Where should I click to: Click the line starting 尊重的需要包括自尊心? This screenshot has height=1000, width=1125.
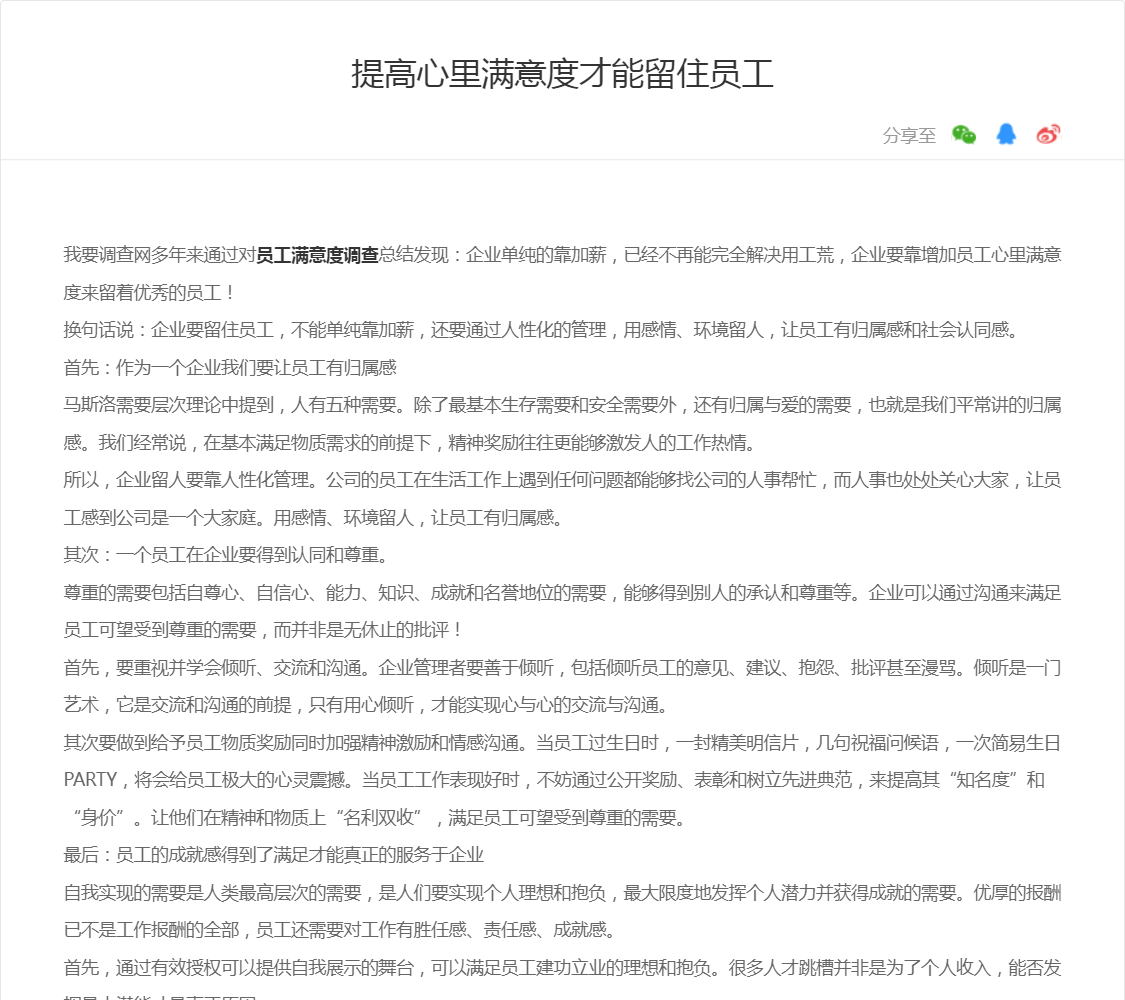pos(562,593)
